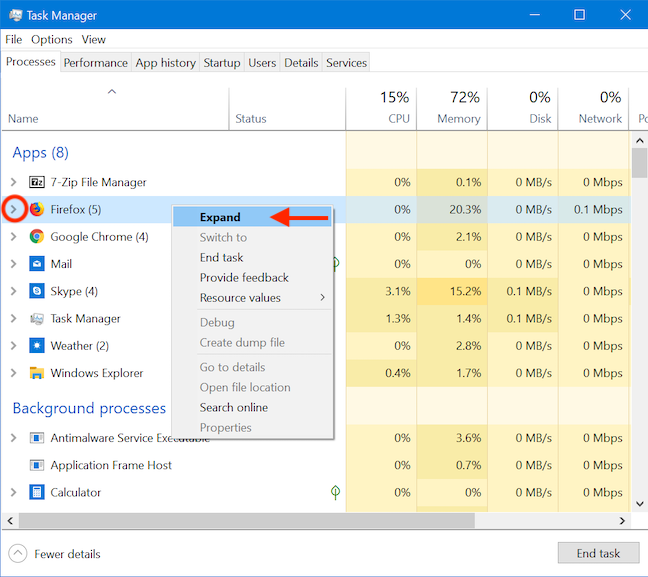Click the Weather app icon
This screenshot has height=577, width=648.
(x=37, y=346)
